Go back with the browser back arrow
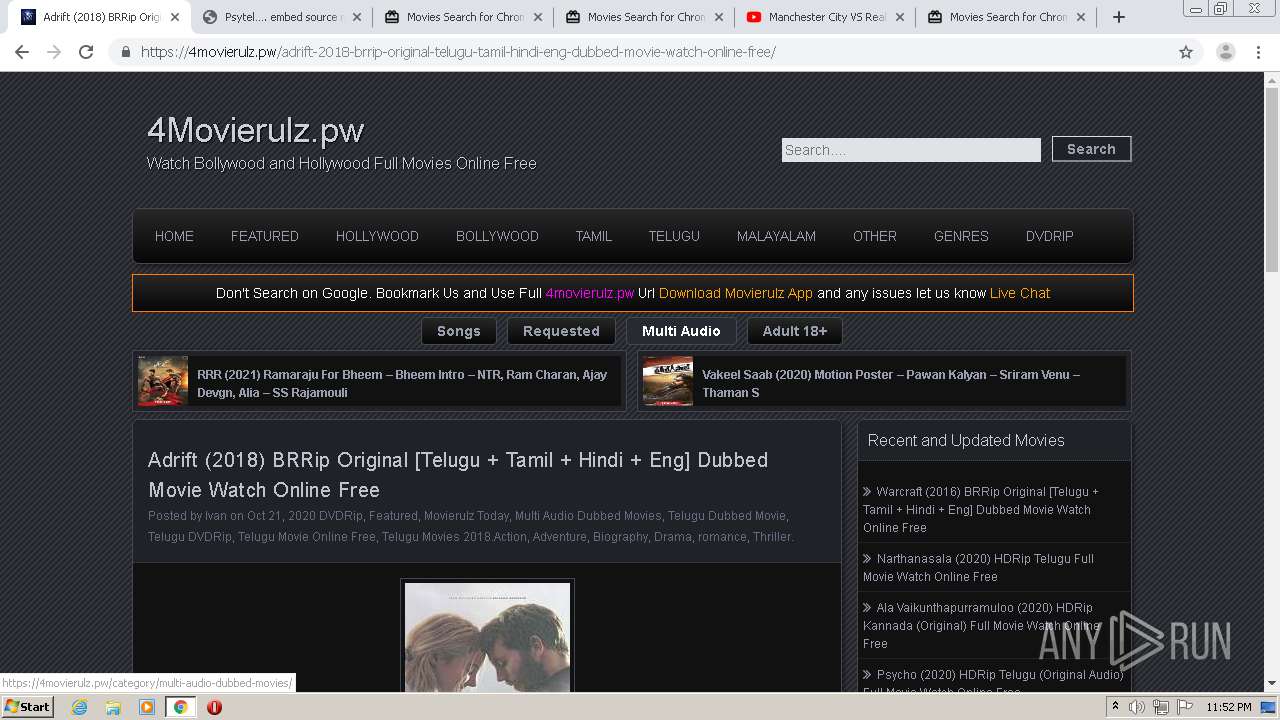Image resolution: width=1280 pixels, height=720 pixels. click(22, 52)
